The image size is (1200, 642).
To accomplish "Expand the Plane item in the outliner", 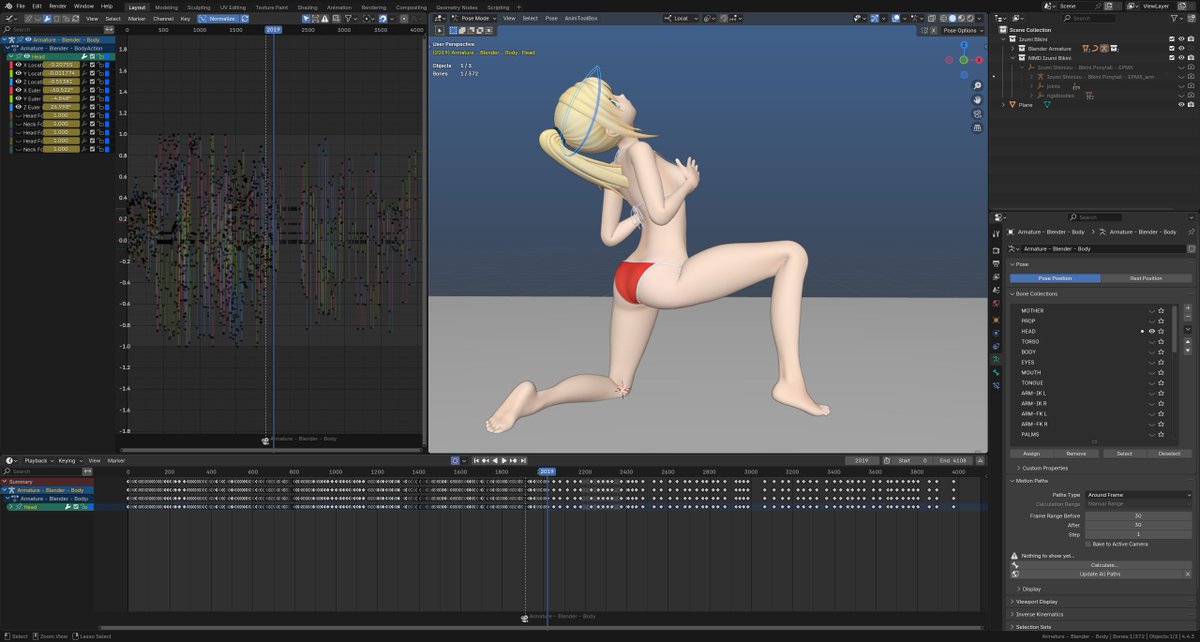I will click(x=1003, y=104).
